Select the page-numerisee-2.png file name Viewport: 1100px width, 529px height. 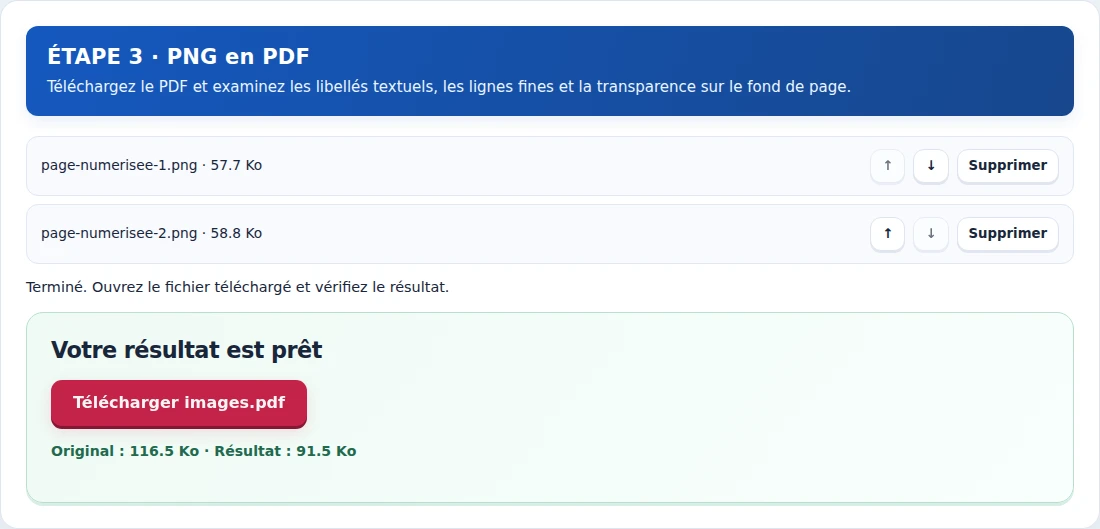tap(119, 234)
